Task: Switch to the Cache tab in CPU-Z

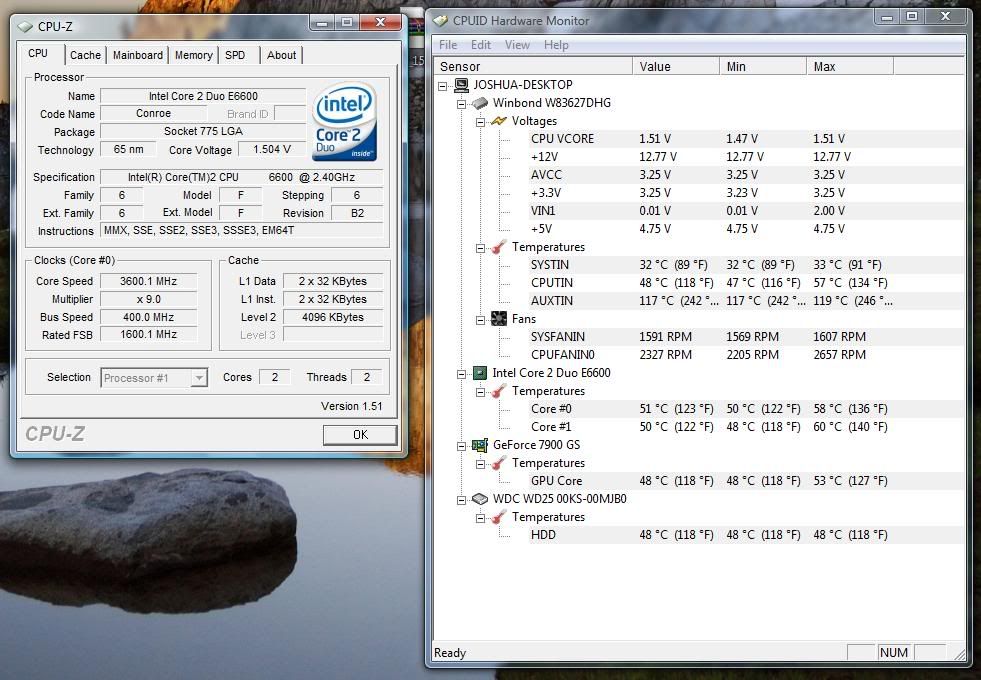Action: (x=85, y=55)
